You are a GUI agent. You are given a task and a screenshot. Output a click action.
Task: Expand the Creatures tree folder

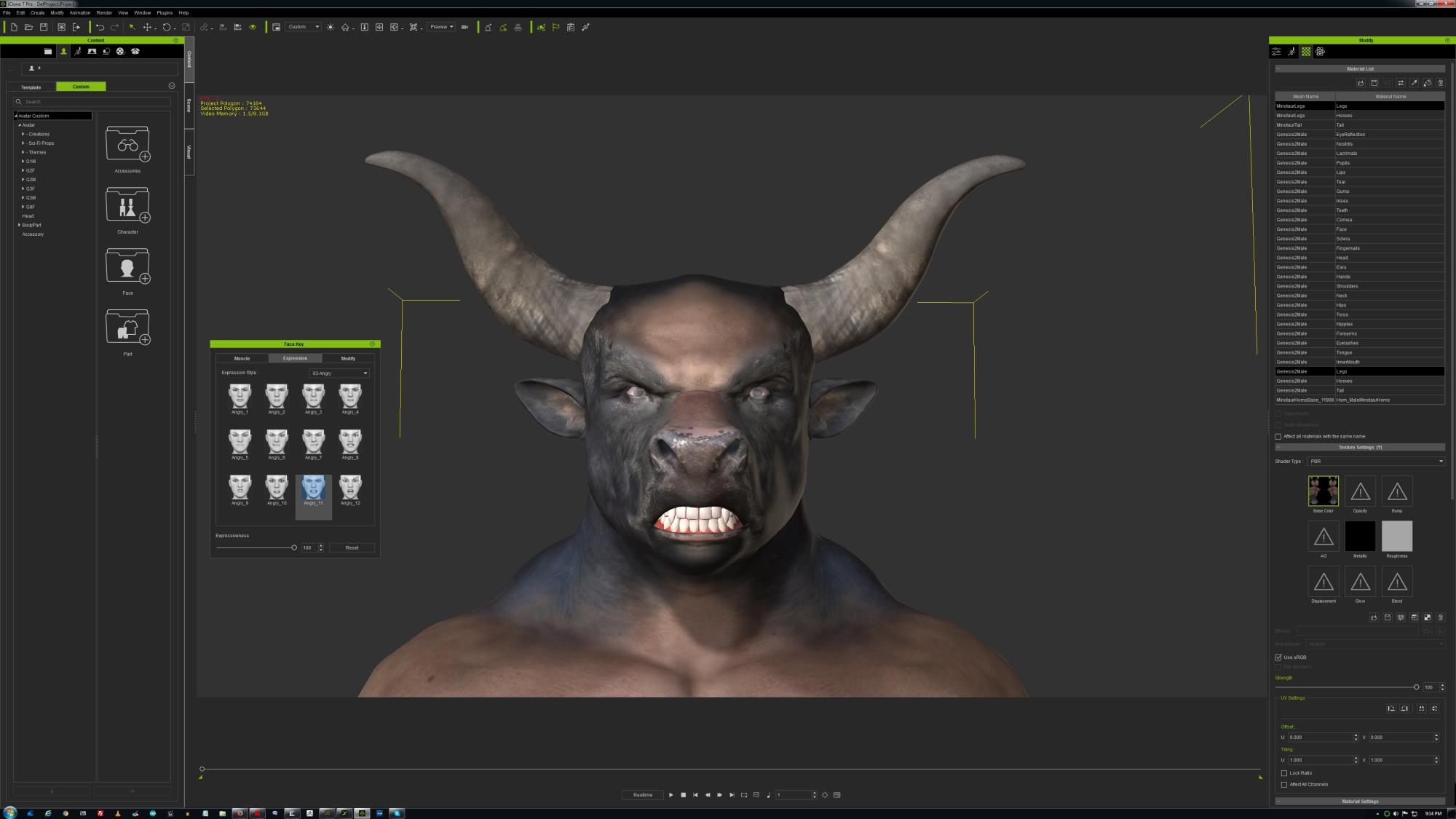coord(23,134)
